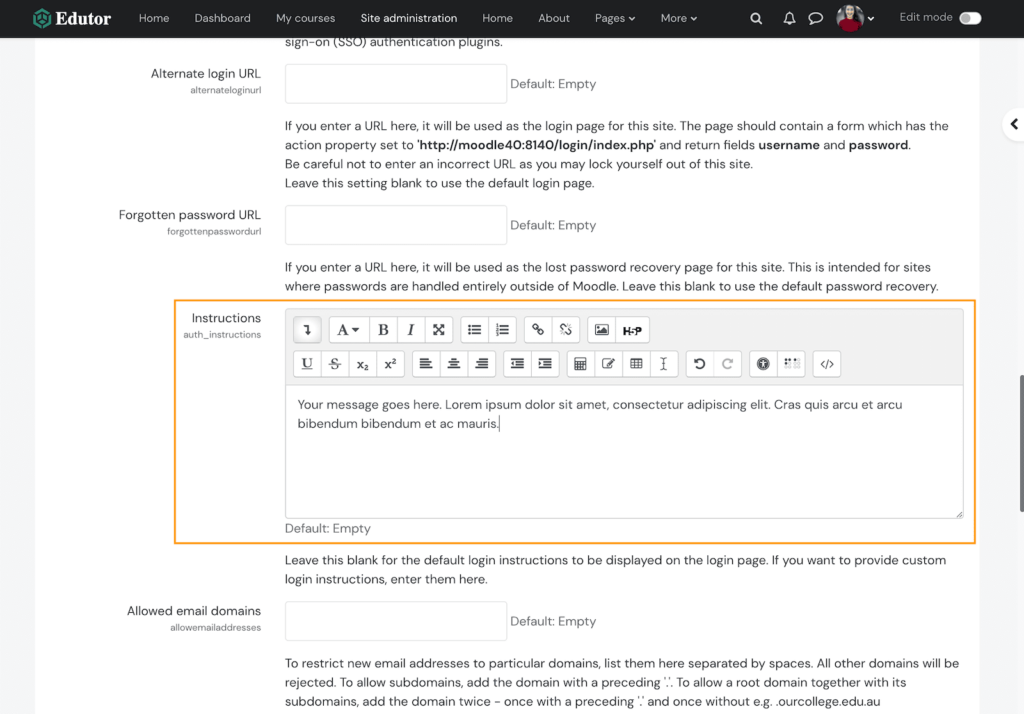Open the search in the navbar

click(x=756, y=18)
